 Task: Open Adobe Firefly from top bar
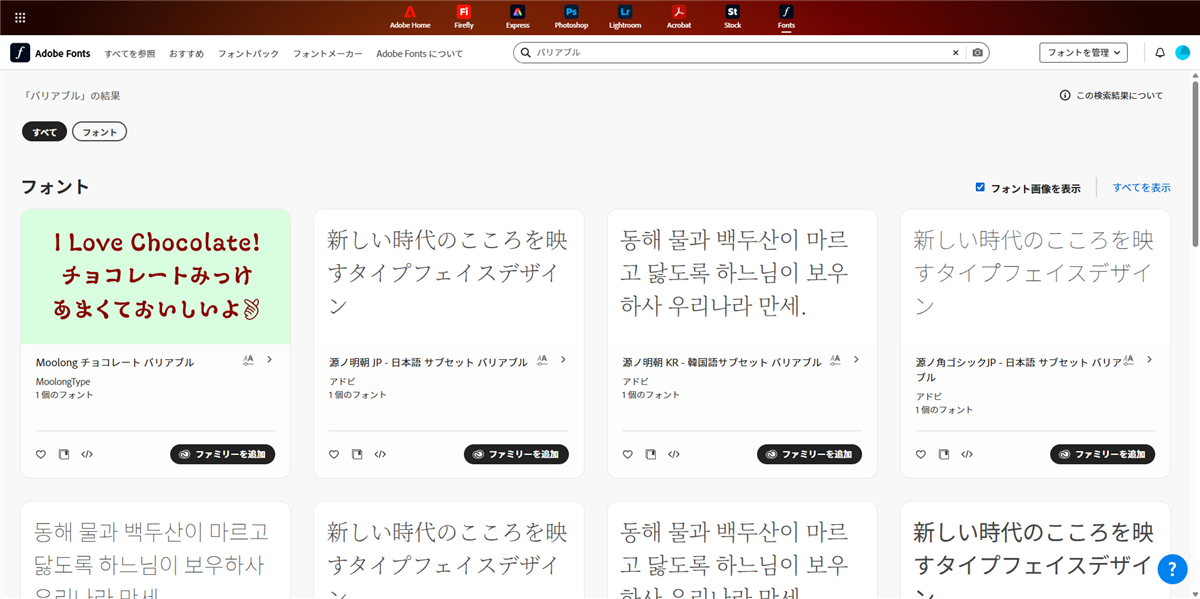[x=464, y=16]
